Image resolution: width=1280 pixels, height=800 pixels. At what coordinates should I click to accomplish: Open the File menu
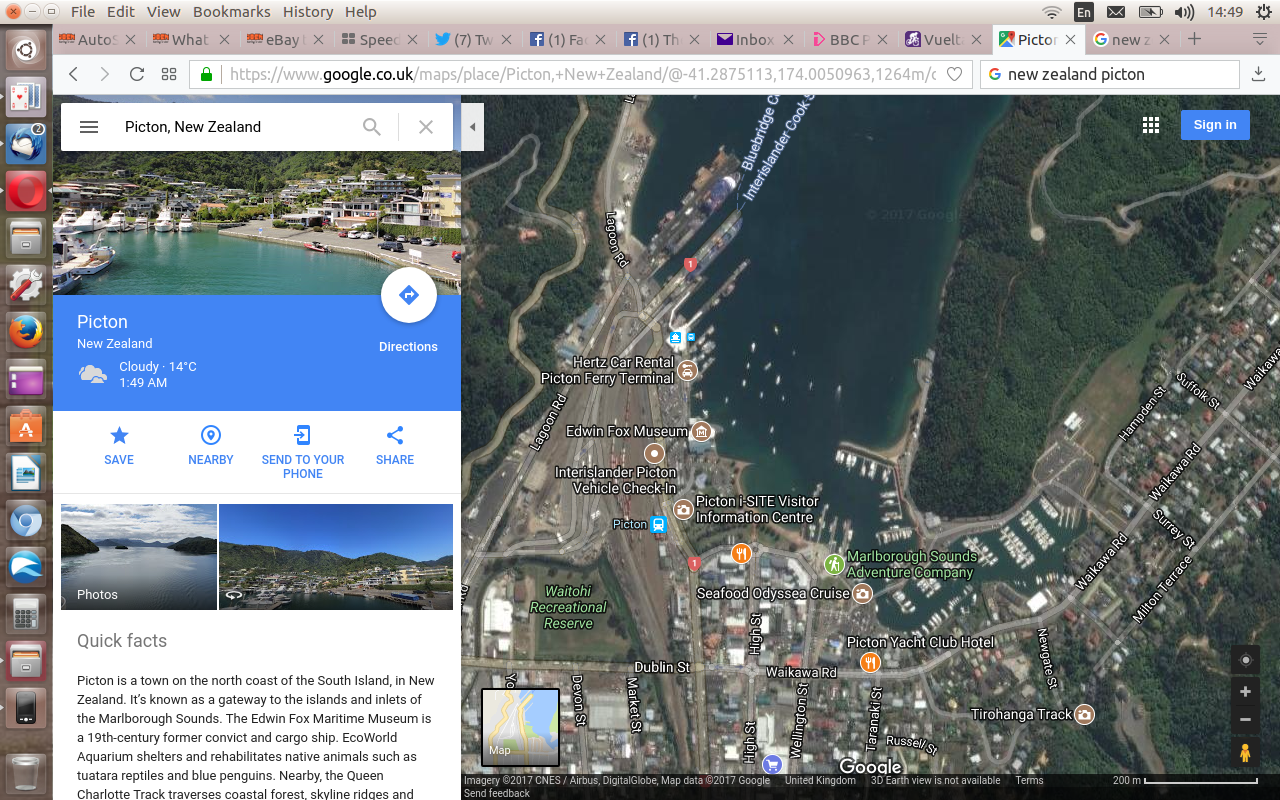83,12
